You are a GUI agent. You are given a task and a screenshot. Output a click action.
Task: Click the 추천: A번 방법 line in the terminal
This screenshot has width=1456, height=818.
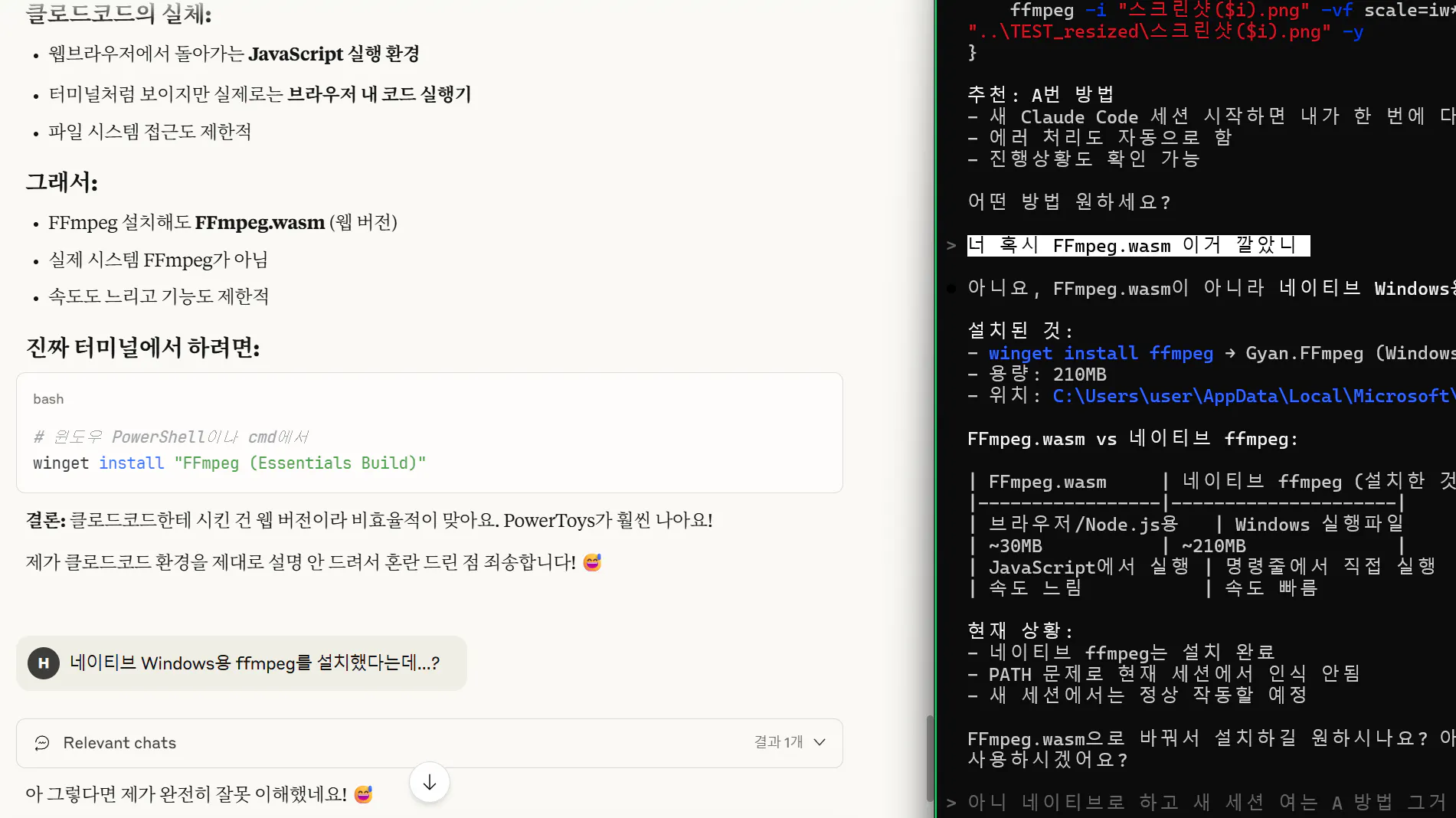coord(1041,94)
